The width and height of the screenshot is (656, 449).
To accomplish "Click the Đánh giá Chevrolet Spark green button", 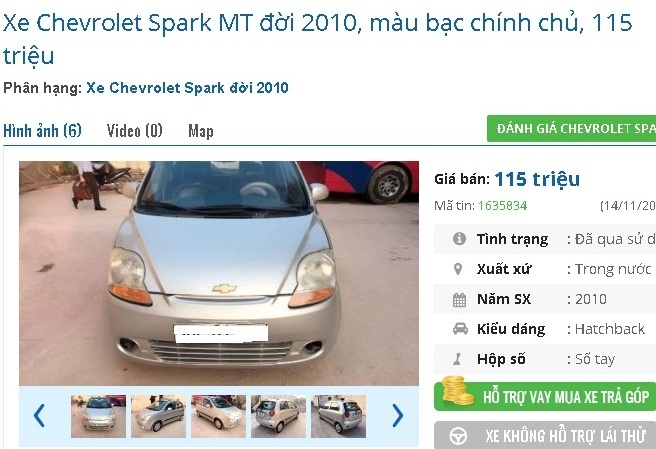I will click(x=571, y=128).
